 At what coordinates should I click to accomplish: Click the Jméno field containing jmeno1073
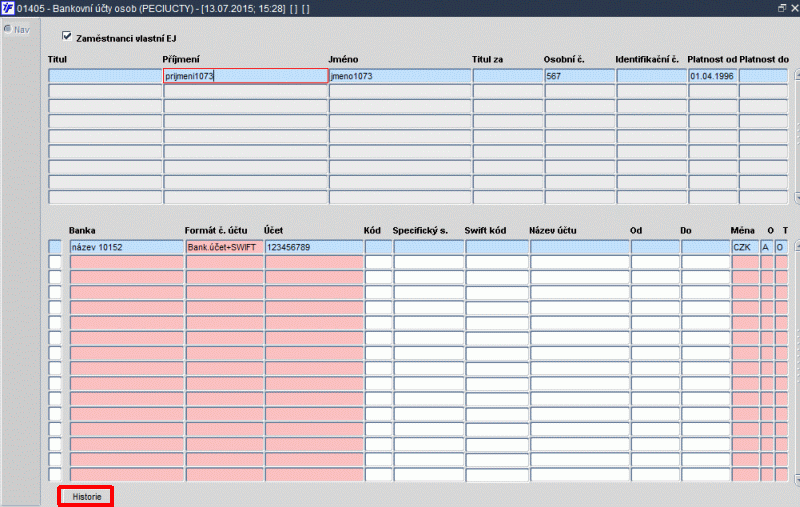tap(399, 76)
